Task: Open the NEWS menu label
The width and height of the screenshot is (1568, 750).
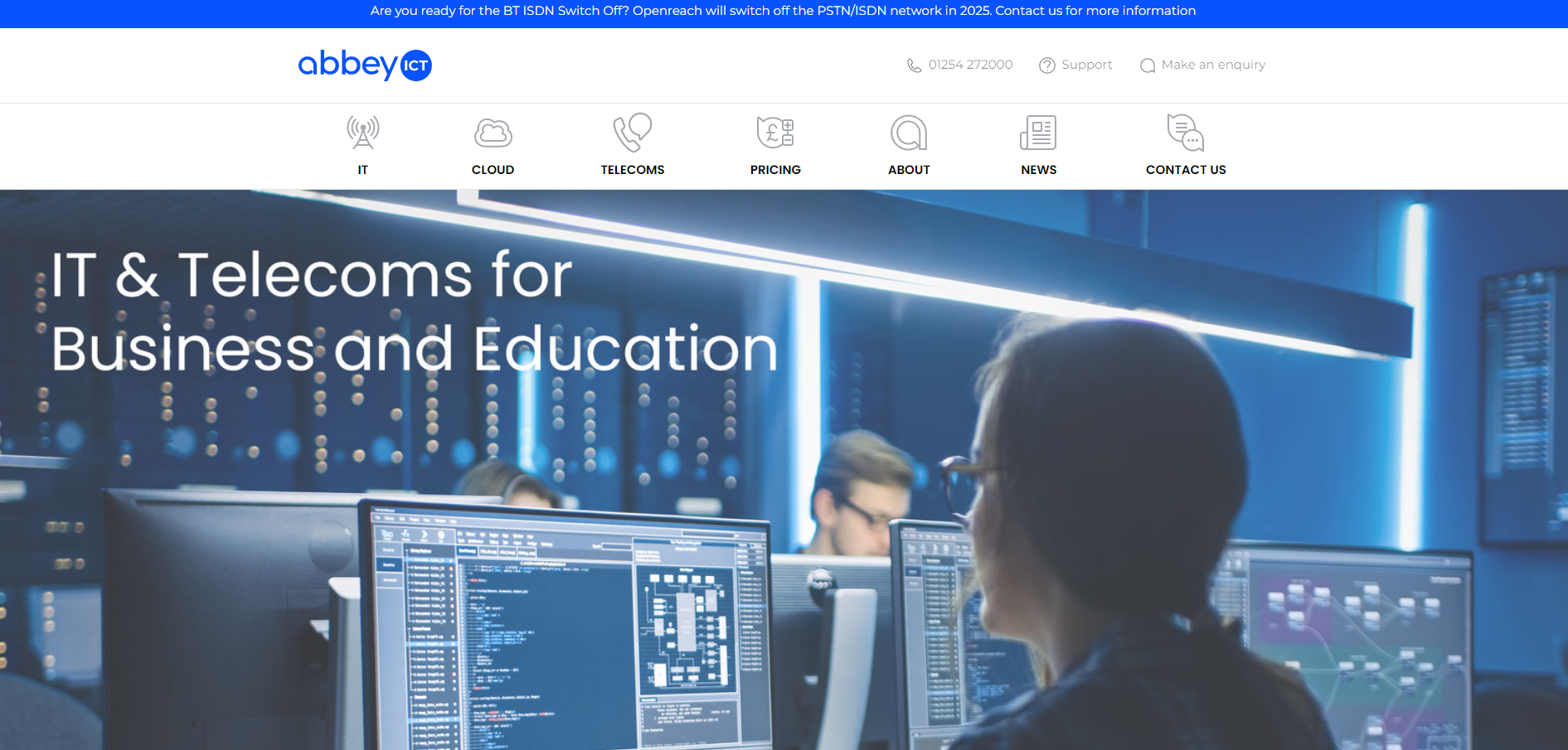Action: coord(1038,170)
